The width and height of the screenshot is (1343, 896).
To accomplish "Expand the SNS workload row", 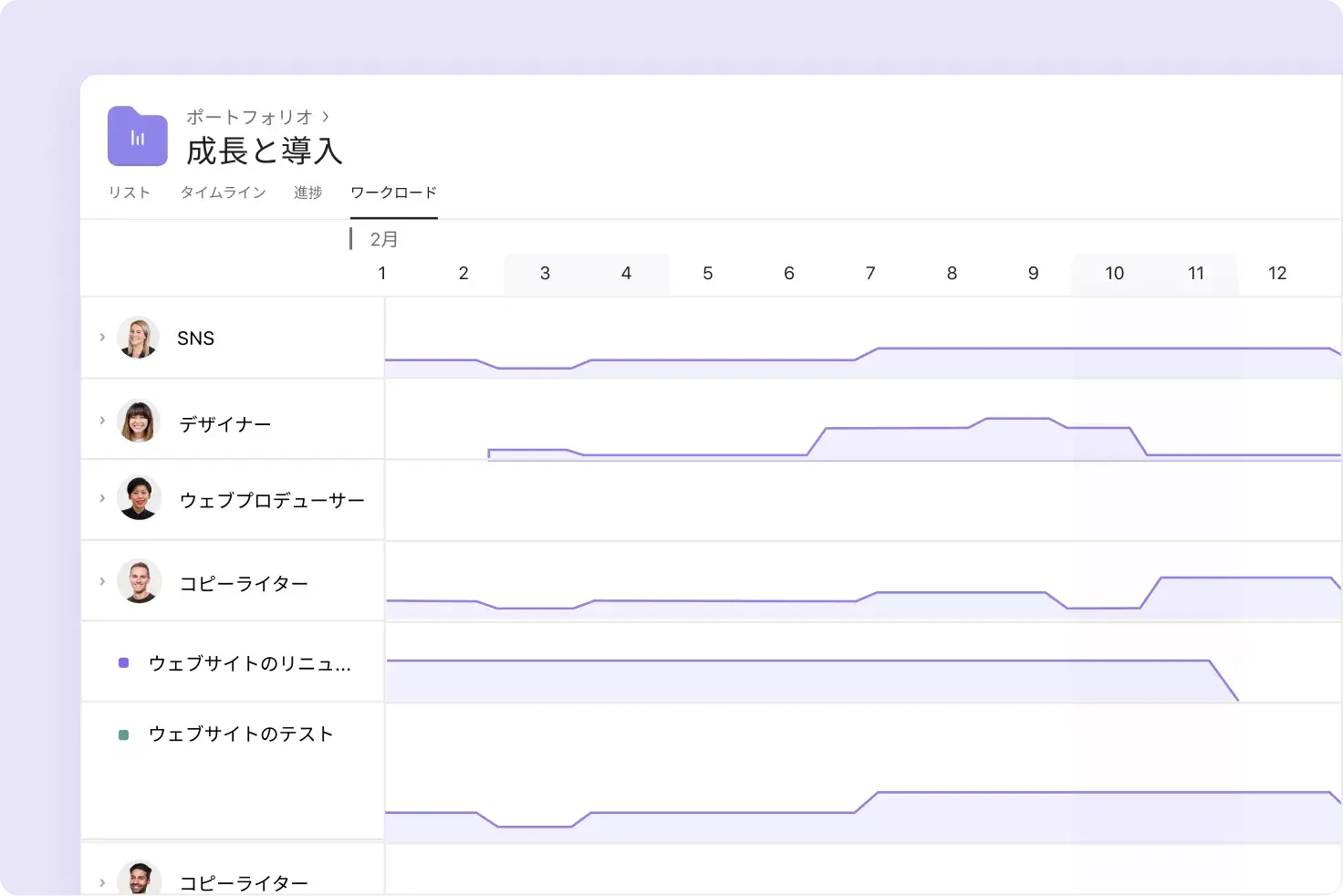I will (101, 337).
